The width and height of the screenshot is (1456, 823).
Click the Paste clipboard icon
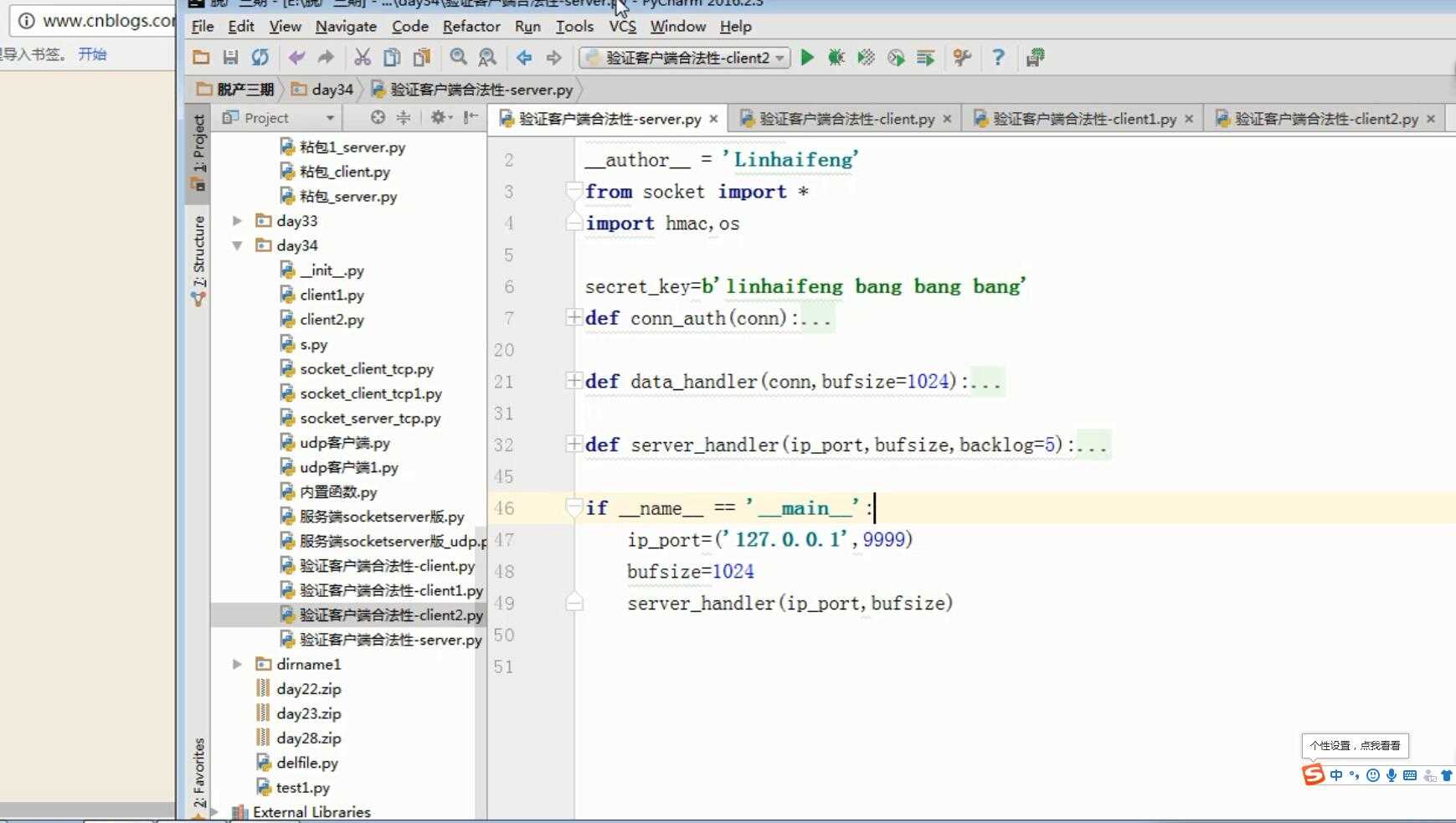tap(421, 58)
